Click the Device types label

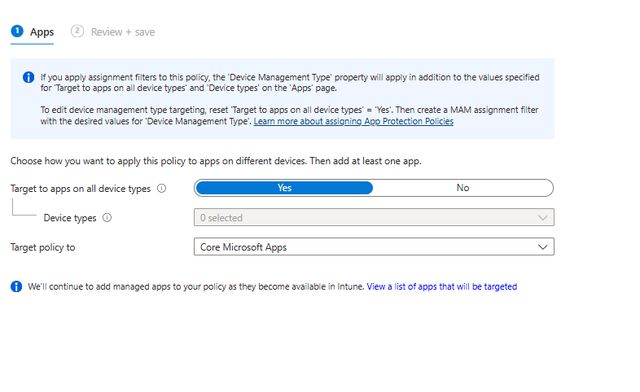70,218
